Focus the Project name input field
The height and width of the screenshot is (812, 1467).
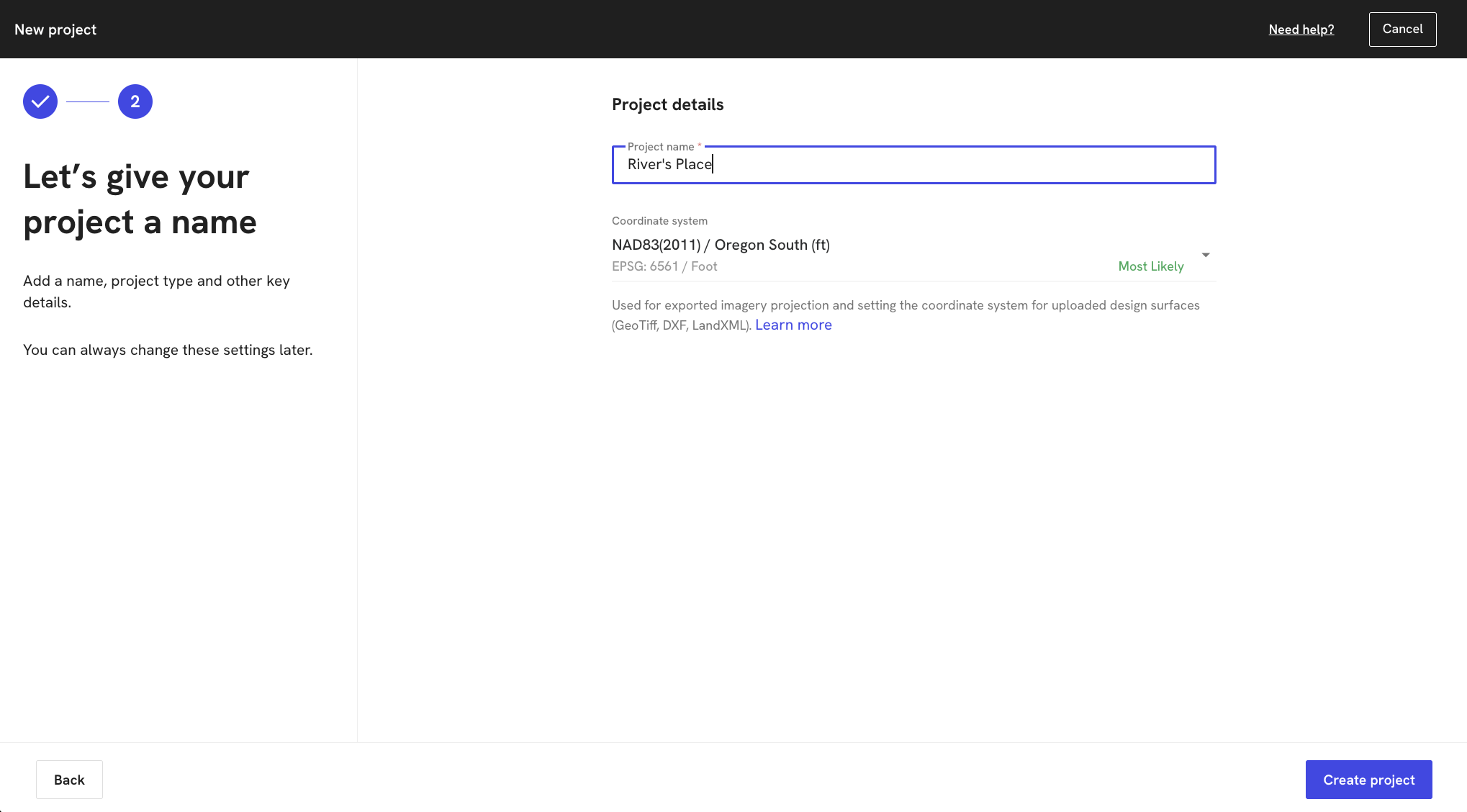click(913, 166)
